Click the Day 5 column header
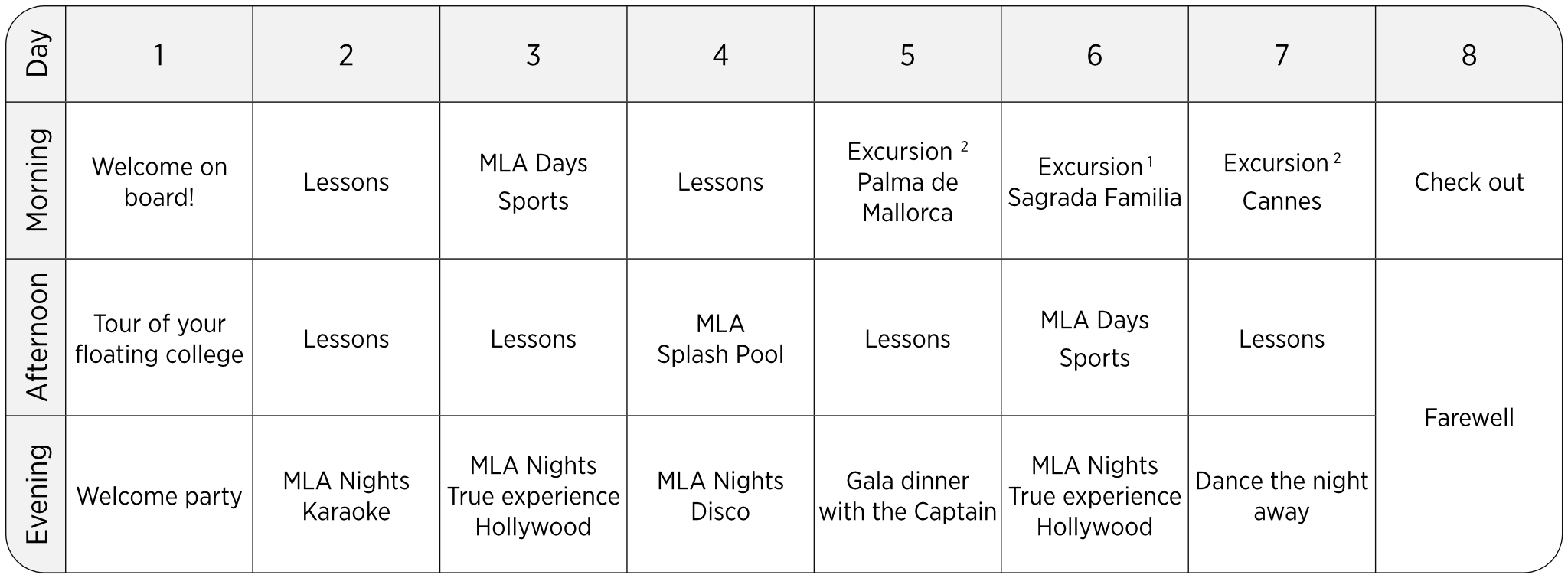1568x578 pixels. click(907, 55)
